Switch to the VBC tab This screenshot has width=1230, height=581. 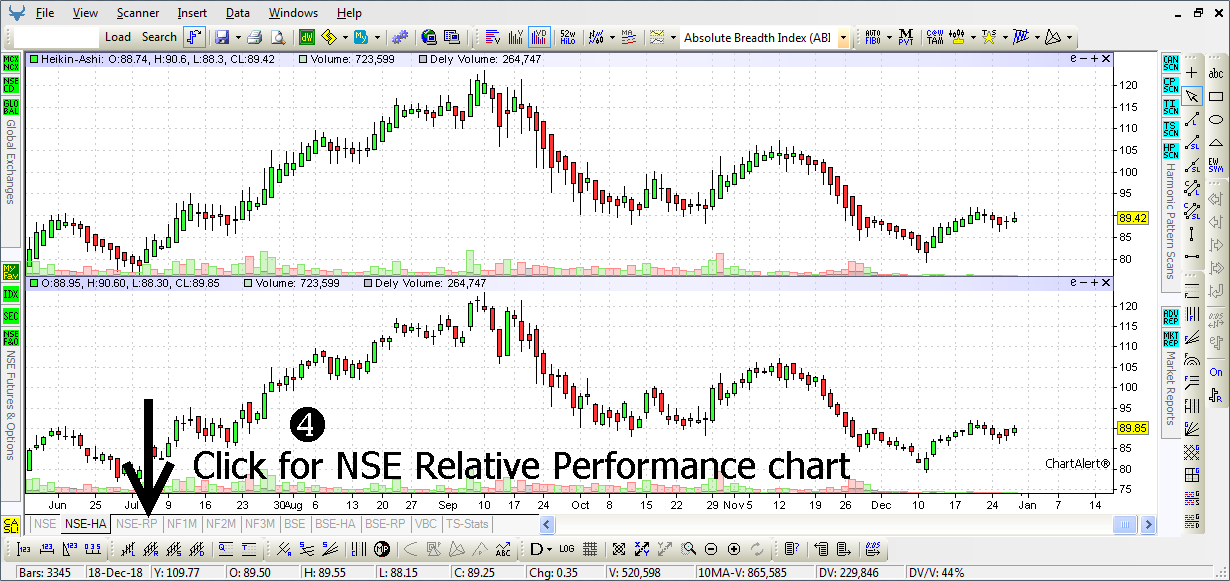tap(426, 523)
